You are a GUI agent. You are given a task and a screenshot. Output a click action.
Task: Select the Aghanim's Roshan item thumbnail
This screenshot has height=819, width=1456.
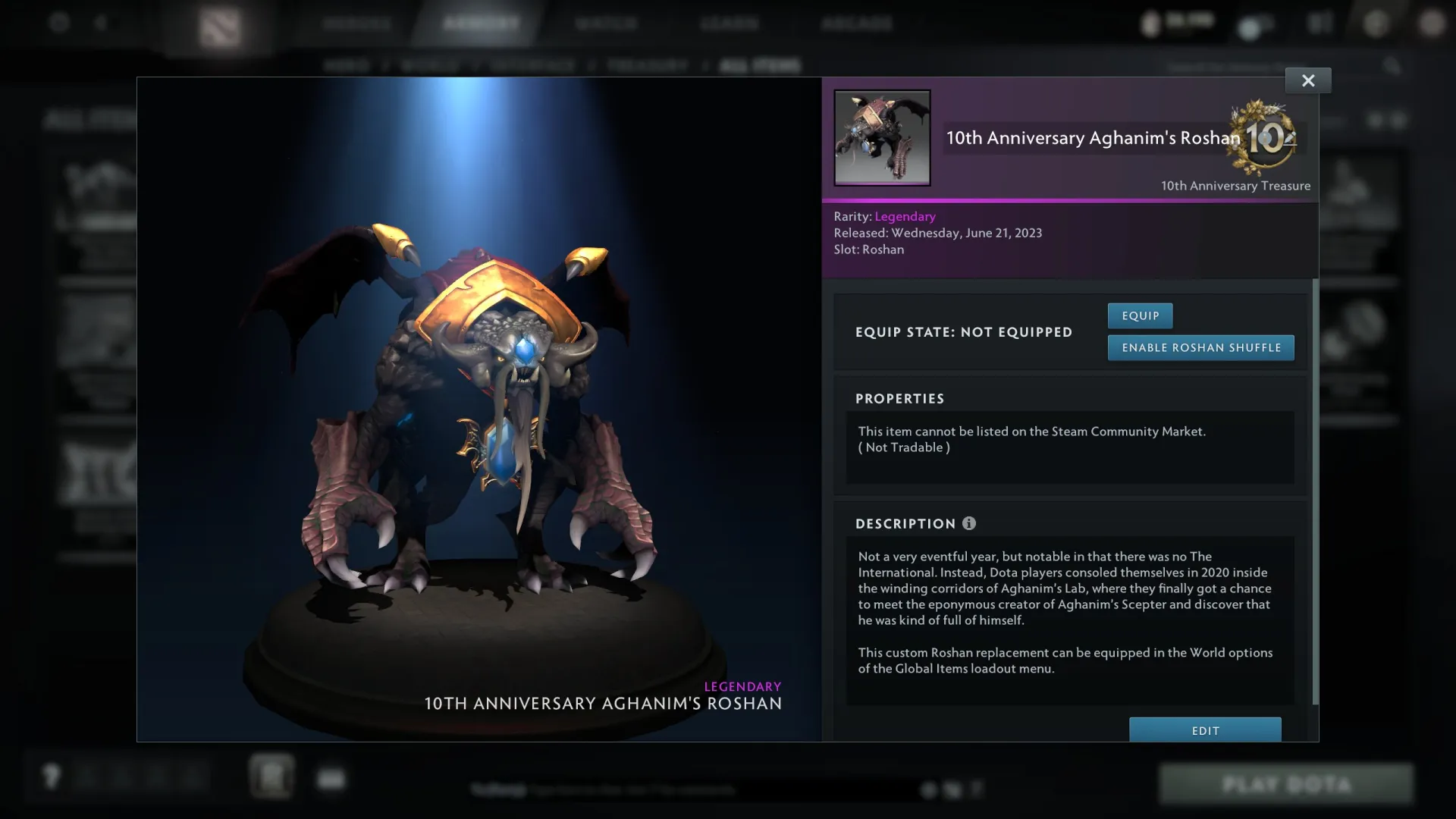click(882, 138)
